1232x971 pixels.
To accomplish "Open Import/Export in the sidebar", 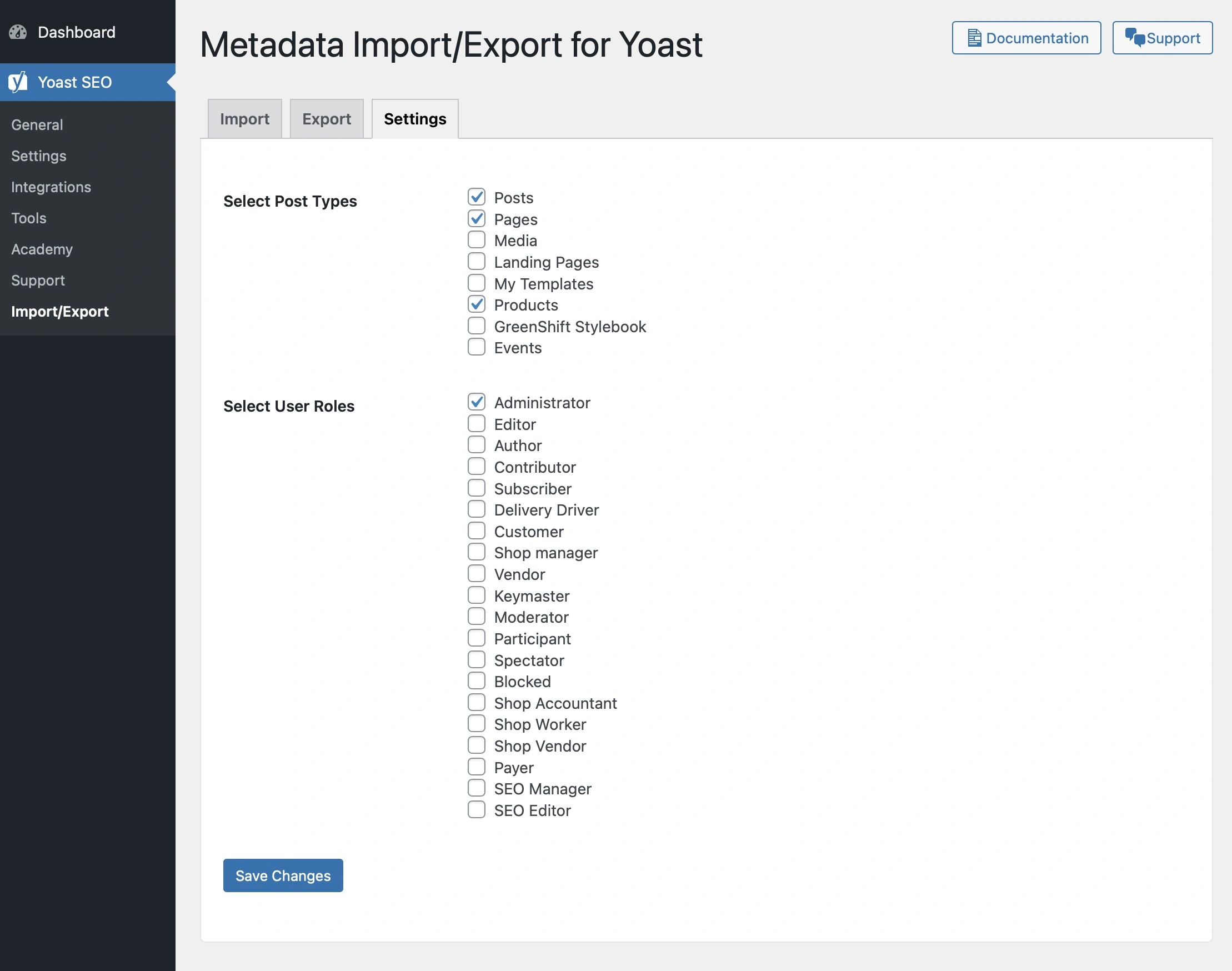I will pos(59,311).
